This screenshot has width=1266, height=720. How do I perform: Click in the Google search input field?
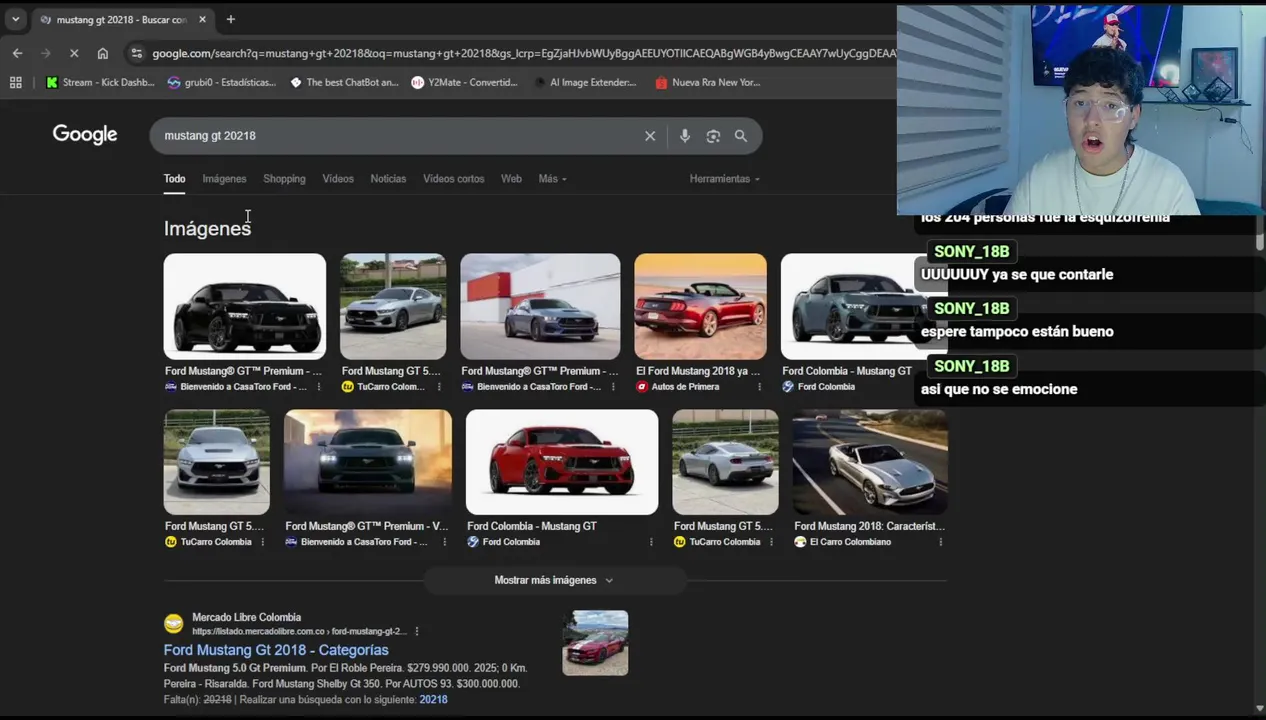(400, 136)
